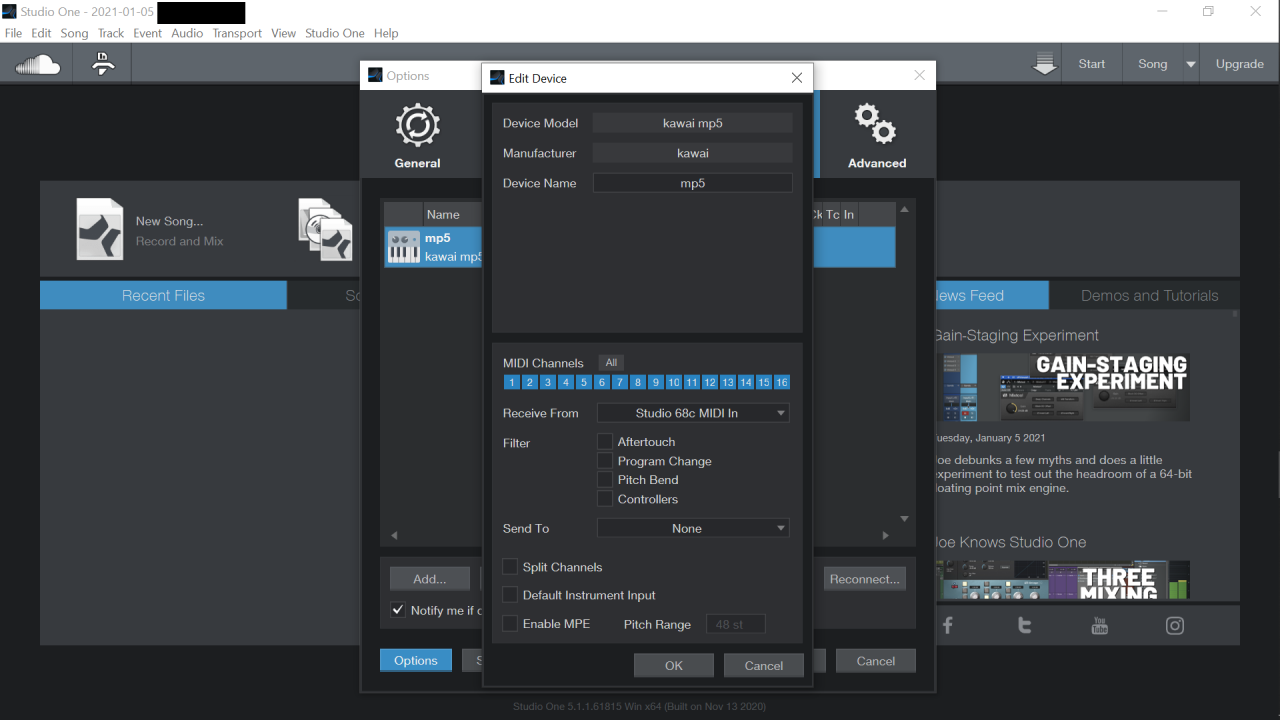
Task: Open the Song menu
Action: click(74, 33)
